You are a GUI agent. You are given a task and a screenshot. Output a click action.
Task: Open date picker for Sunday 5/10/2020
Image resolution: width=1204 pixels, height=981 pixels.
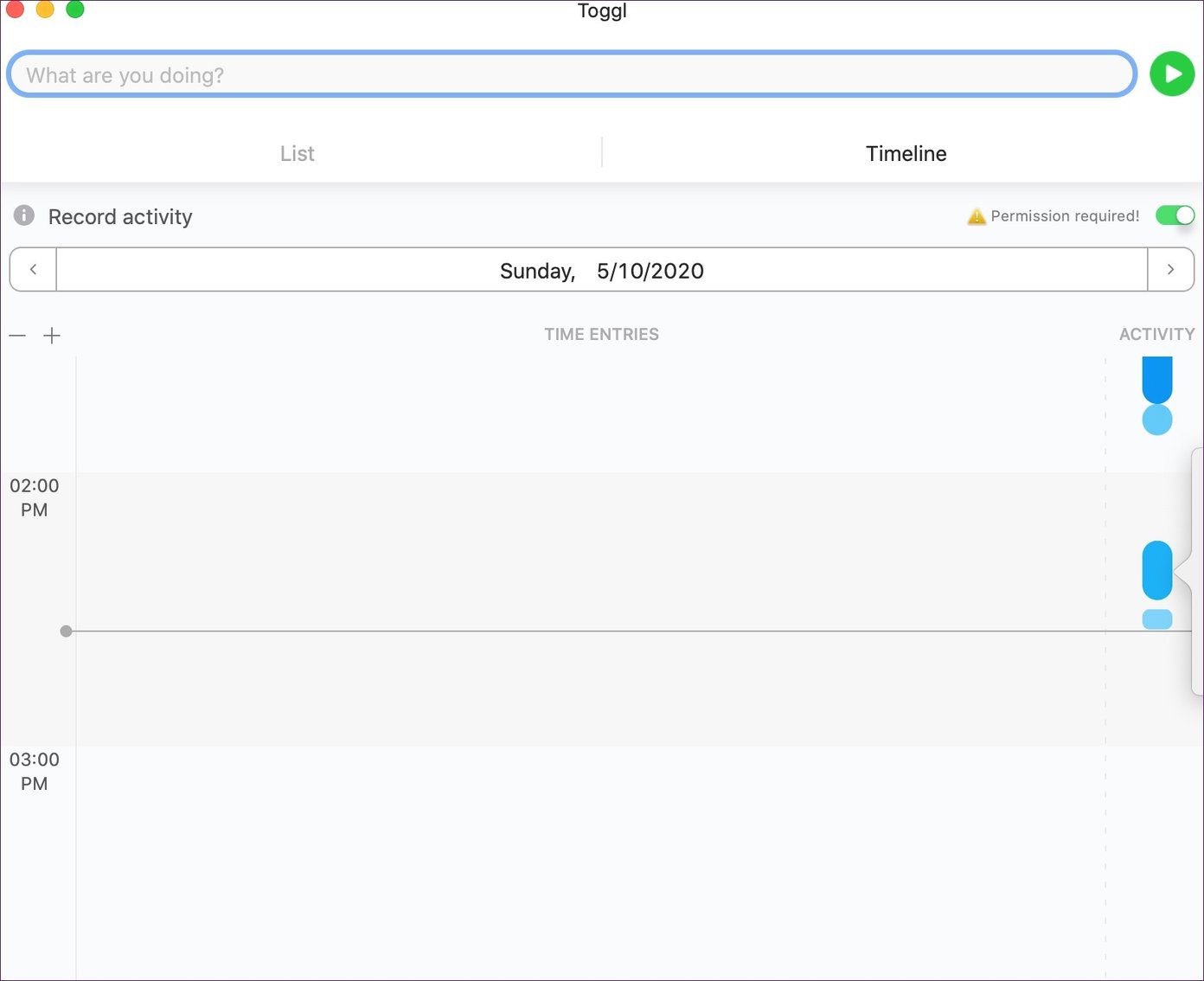[x=602, y=270]
